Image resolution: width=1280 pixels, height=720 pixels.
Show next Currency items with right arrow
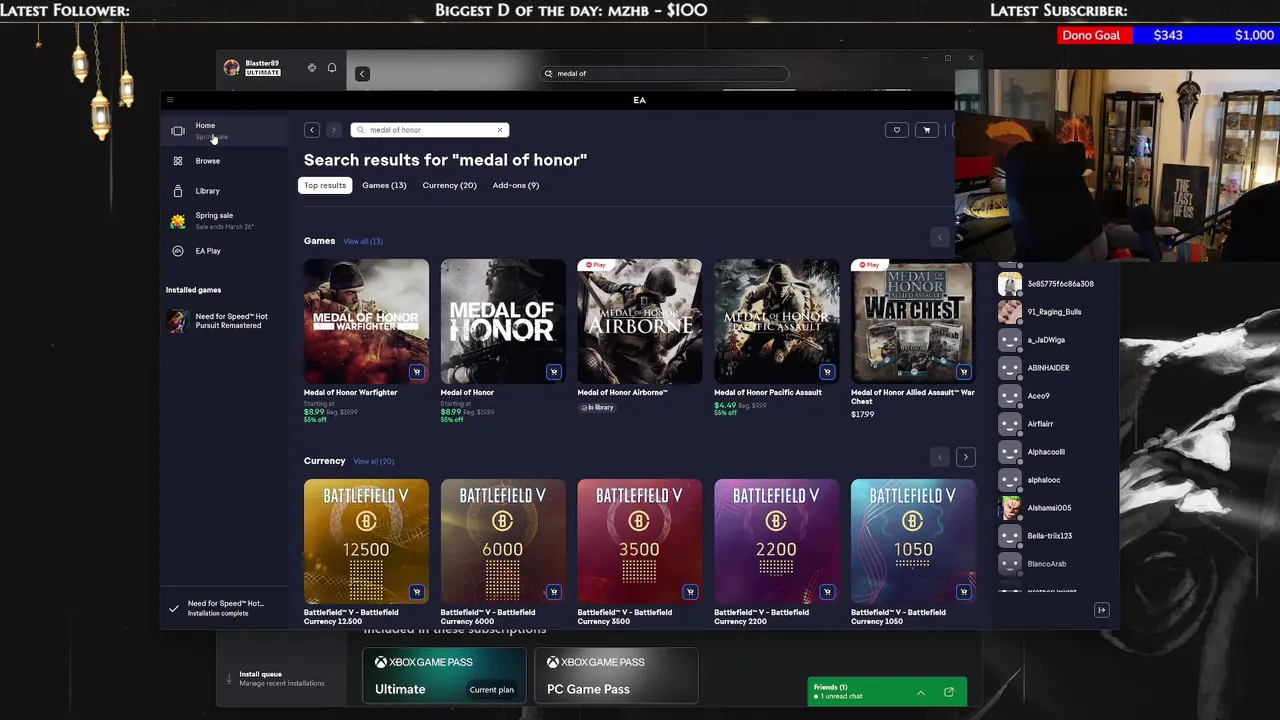pos(966,457)
